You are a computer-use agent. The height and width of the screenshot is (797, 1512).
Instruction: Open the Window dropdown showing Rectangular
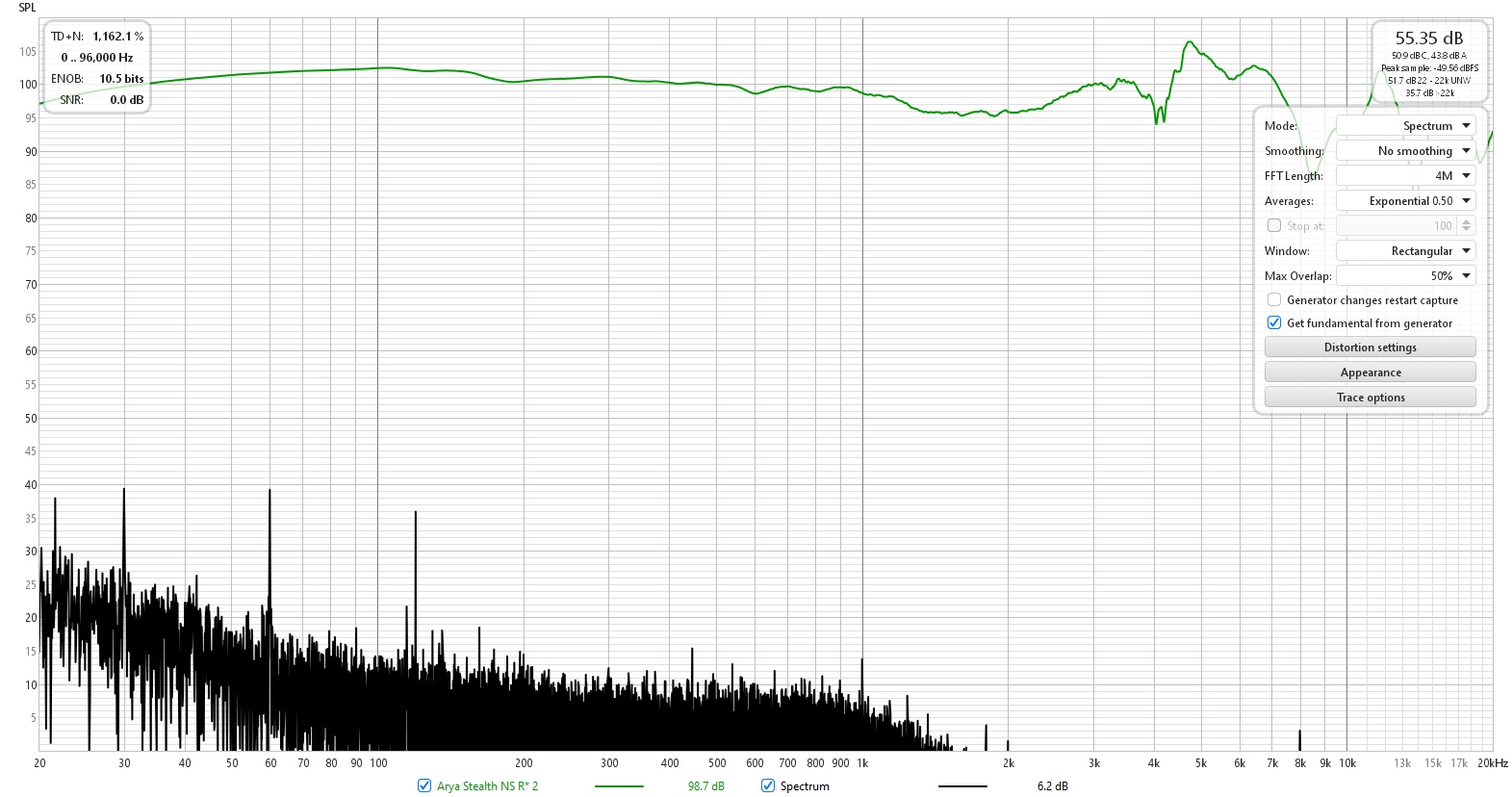click(x=1405, y=251)
